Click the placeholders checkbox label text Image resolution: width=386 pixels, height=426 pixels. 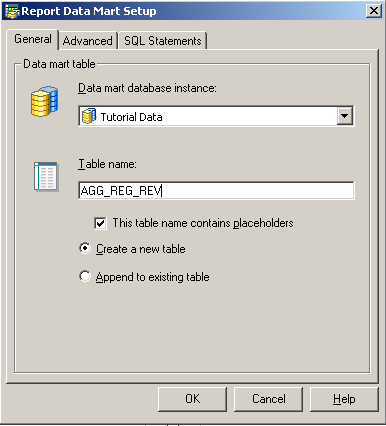coord(203,223)
